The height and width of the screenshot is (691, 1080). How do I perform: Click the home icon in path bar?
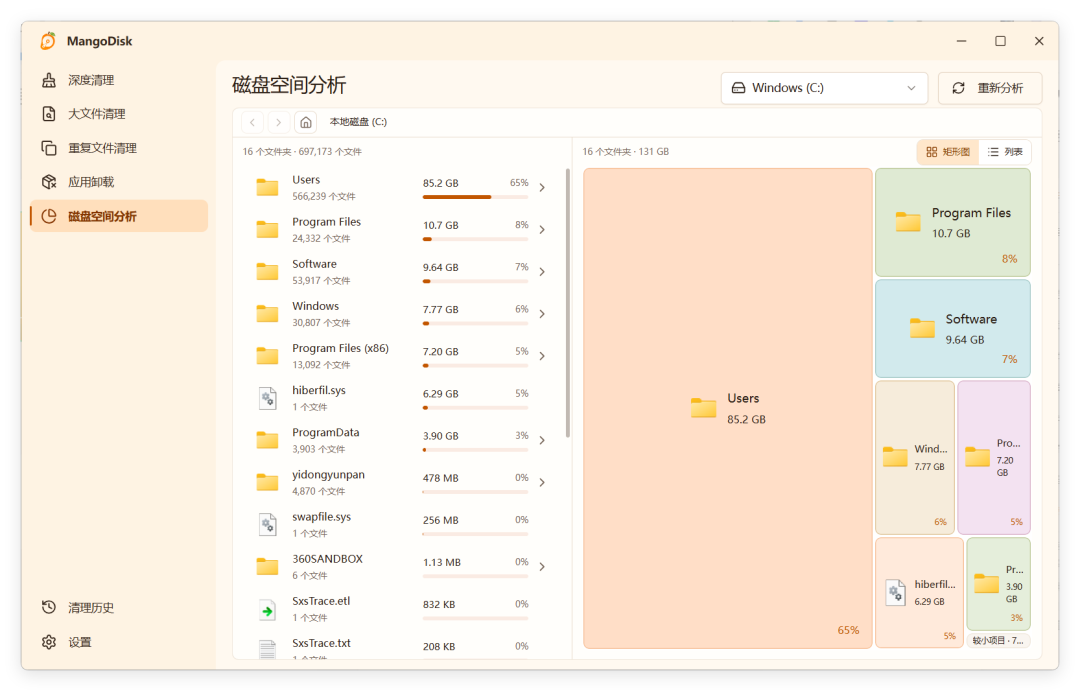306,122
